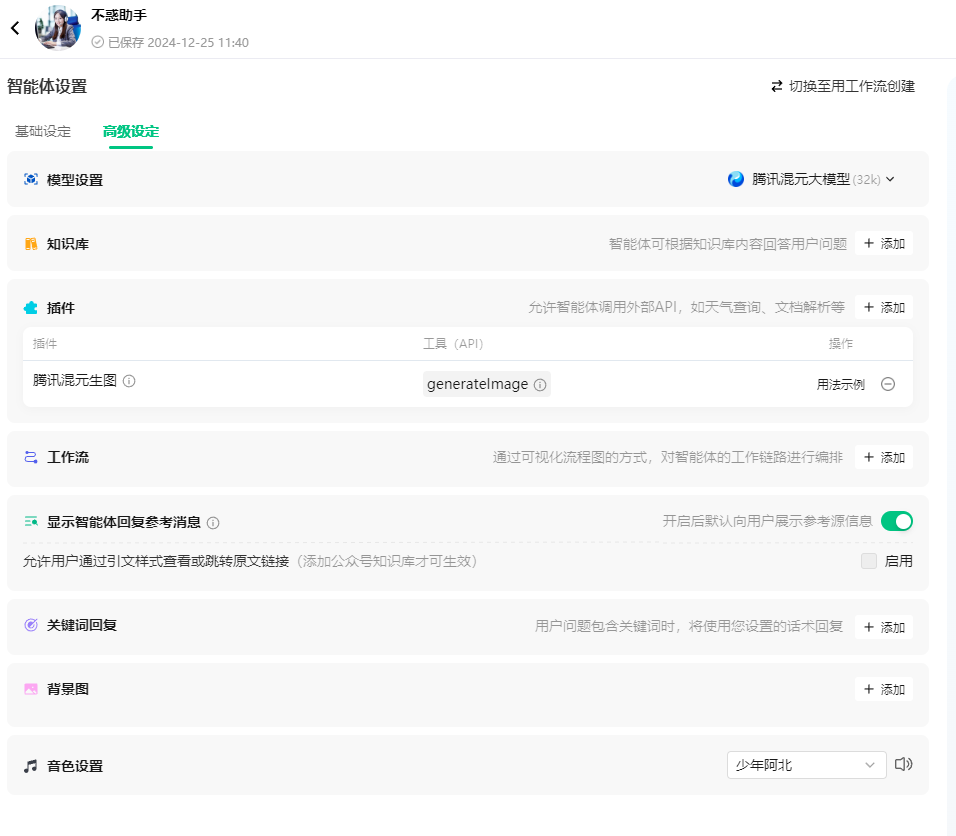Viewport: 956px width, 836px height.
Task: Click 切换至用工作流创建 link
Action: click(852, 86)
